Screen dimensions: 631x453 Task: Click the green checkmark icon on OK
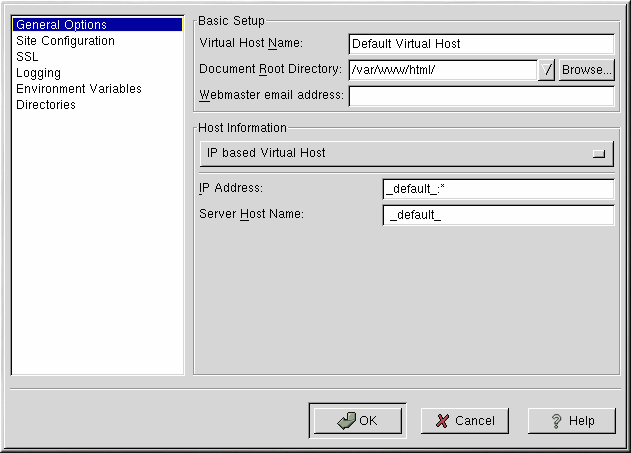pyautogui.click(x=346, y=421)
